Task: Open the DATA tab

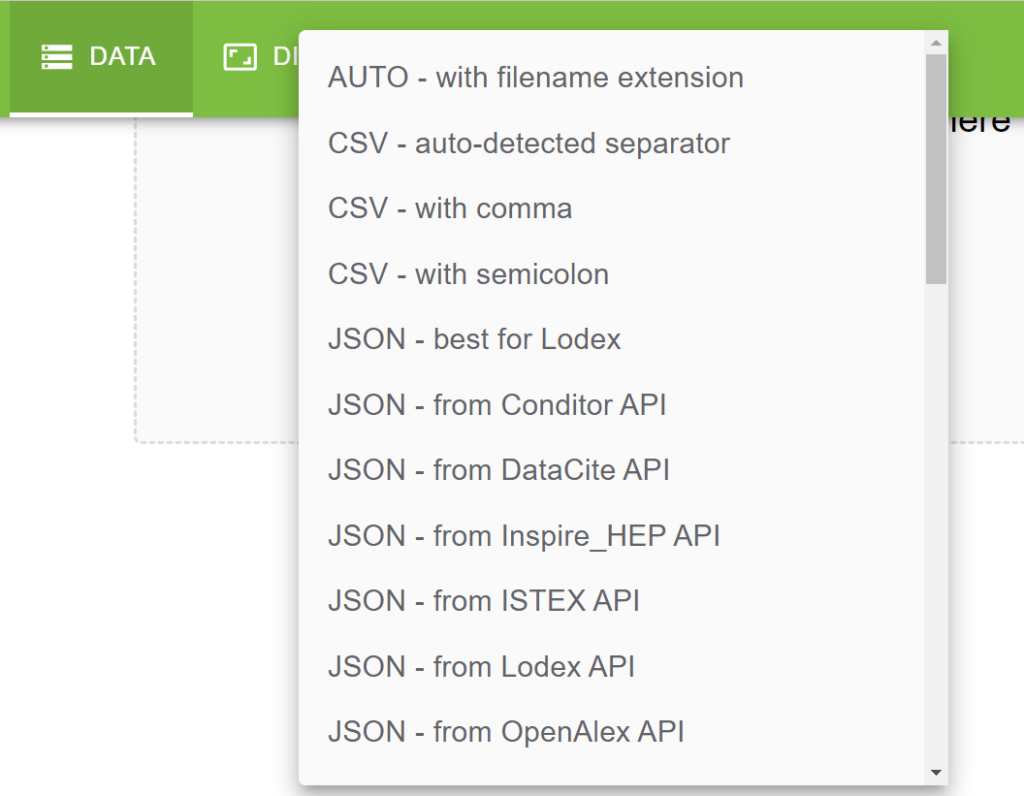Action: coord(101,57)
